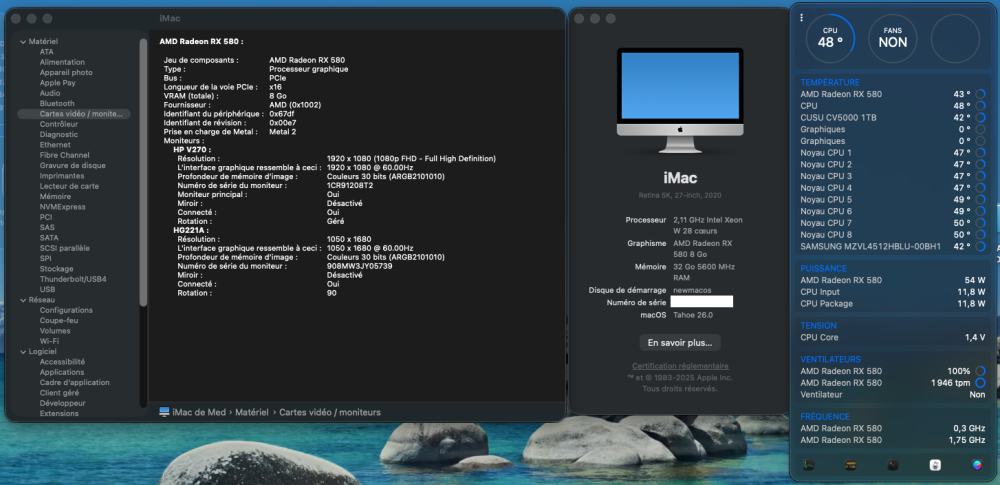This screenshot has height=485, width=1000.
Task: Launch Terminal from the widget footer
Action: pos(893,465)
